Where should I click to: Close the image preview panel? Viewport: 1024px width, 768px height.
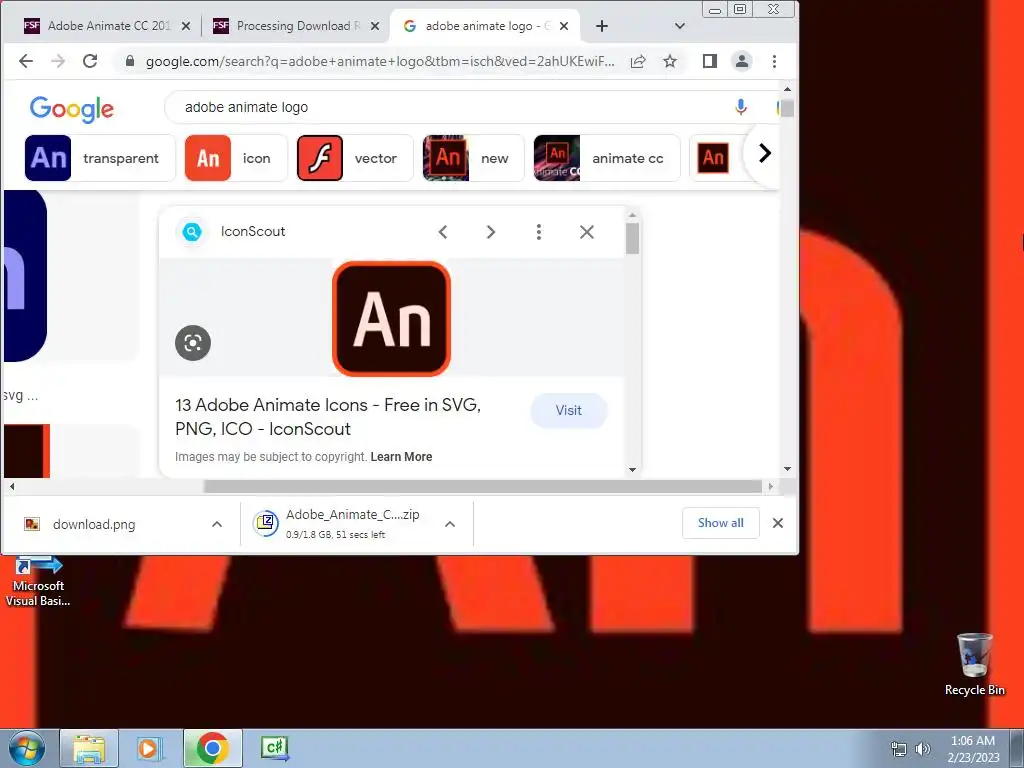[x=586, y=232]
